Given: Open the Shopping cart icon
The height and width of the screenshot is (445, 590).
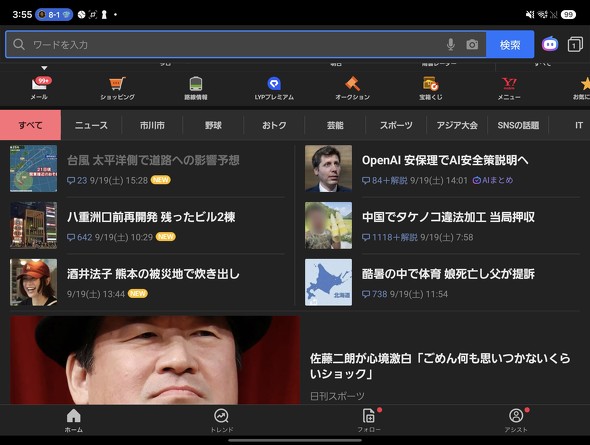Looking at the screenshot, I should tap(117, 88).
